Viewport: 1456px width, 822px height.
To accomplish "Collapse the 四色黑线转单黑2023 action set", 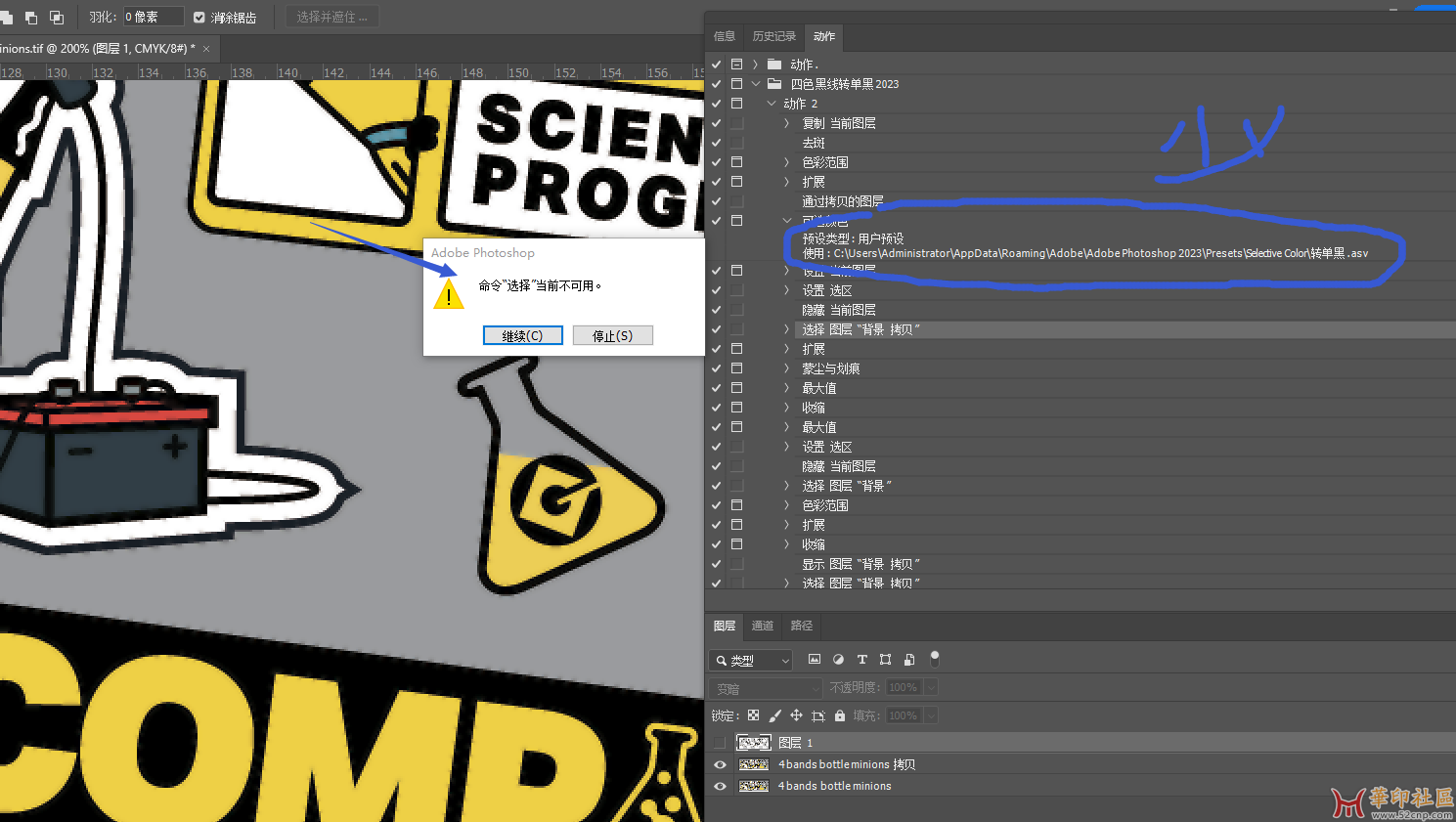I will (x=755, y=84).
